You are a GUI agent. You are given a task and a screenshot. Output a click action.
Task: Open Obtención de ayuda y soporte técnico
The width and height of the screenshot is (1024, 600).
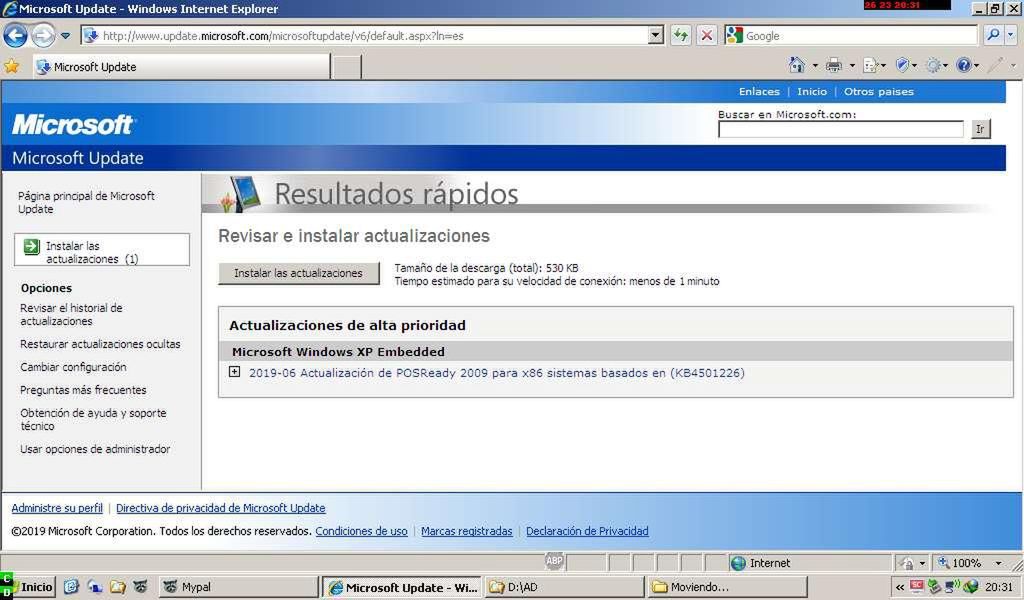click(x=93, y=419)
